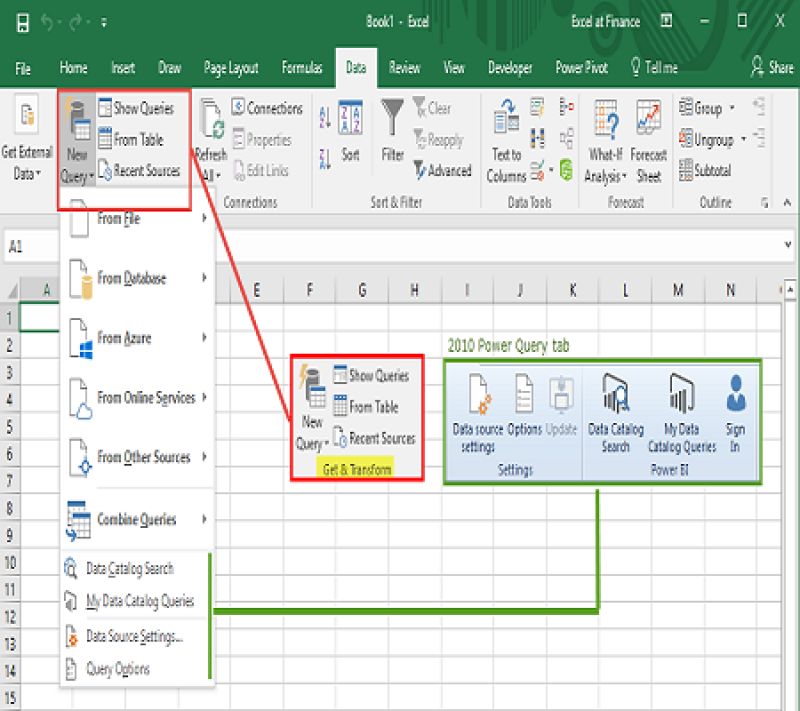
Task: Choose My Data Catalog Queries item
Action: pyautogui.click(x=135, y=601)
